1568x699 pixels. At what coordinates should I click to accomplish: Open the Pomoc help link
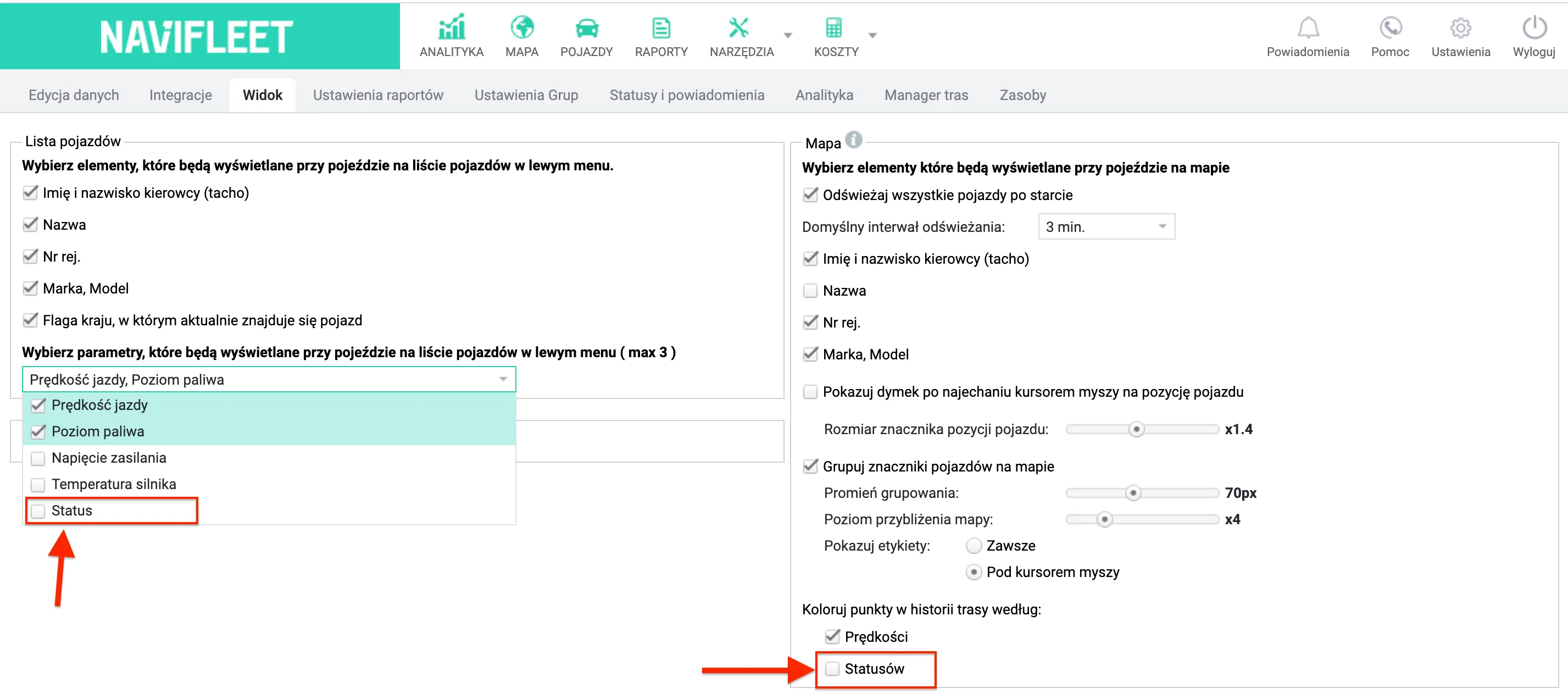(x=1389, y=36)
